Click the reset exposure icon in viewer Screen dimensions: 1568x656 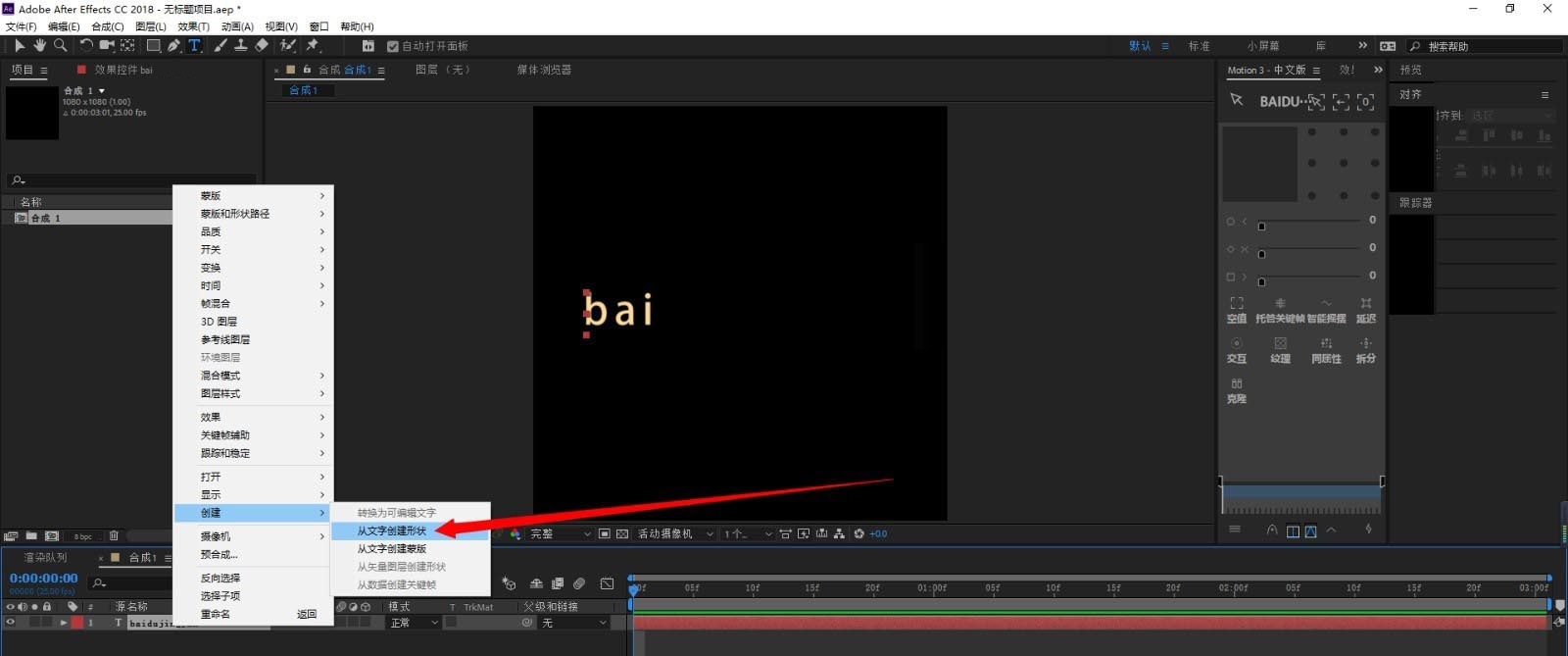(x=859, y=533)
